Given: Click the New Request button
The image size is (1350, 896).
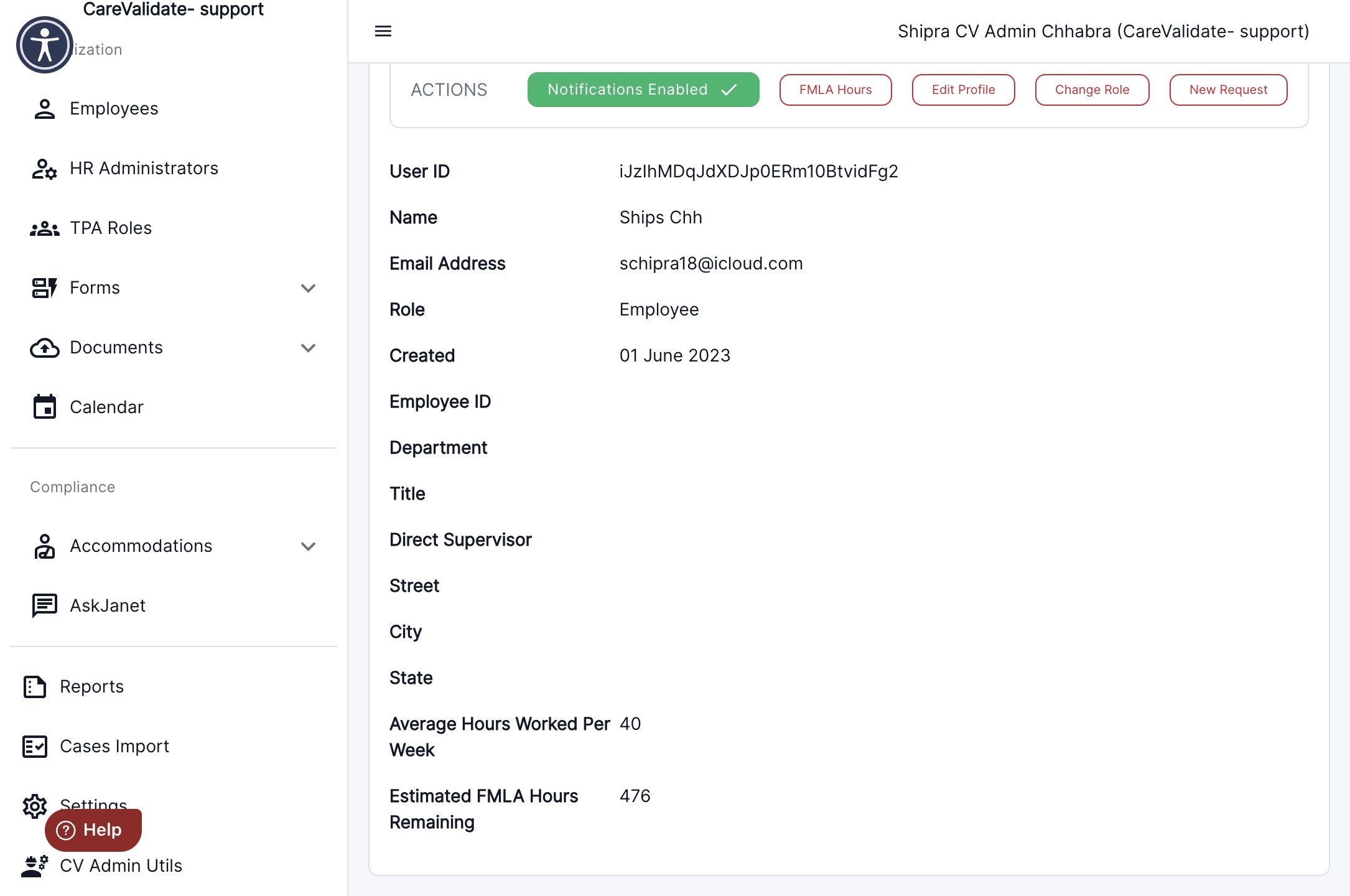Looking at the screenshot, I should click(1228, 90).
